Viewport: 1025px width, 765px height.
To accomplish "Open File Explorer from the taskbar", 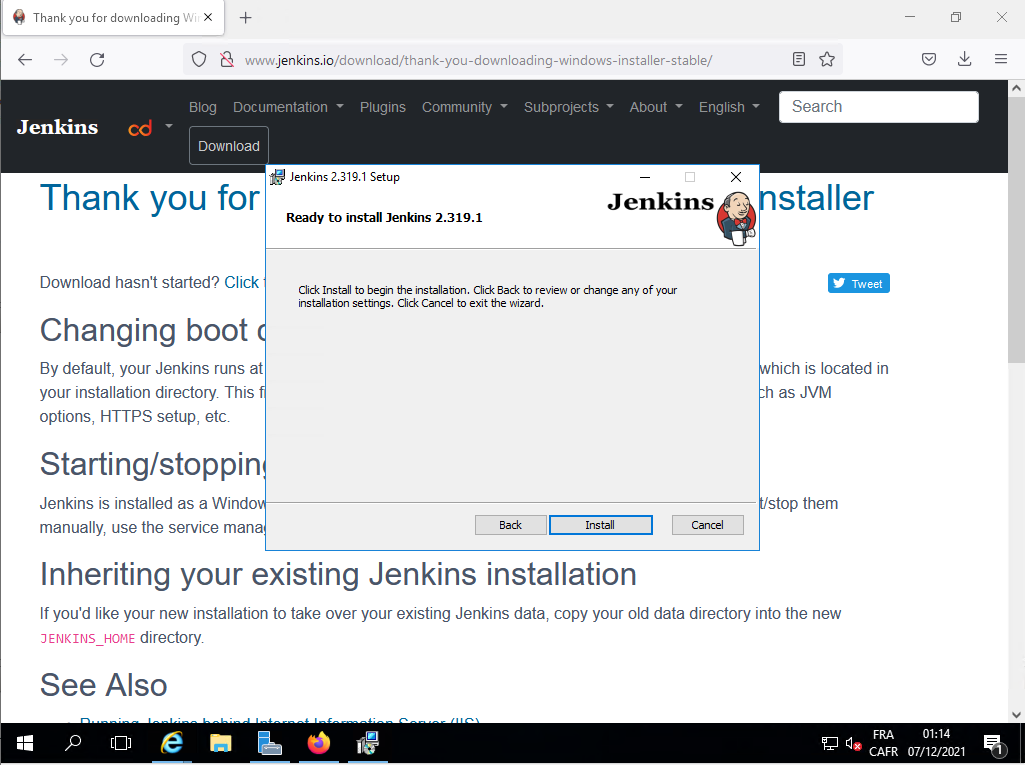I will (221, 743).
